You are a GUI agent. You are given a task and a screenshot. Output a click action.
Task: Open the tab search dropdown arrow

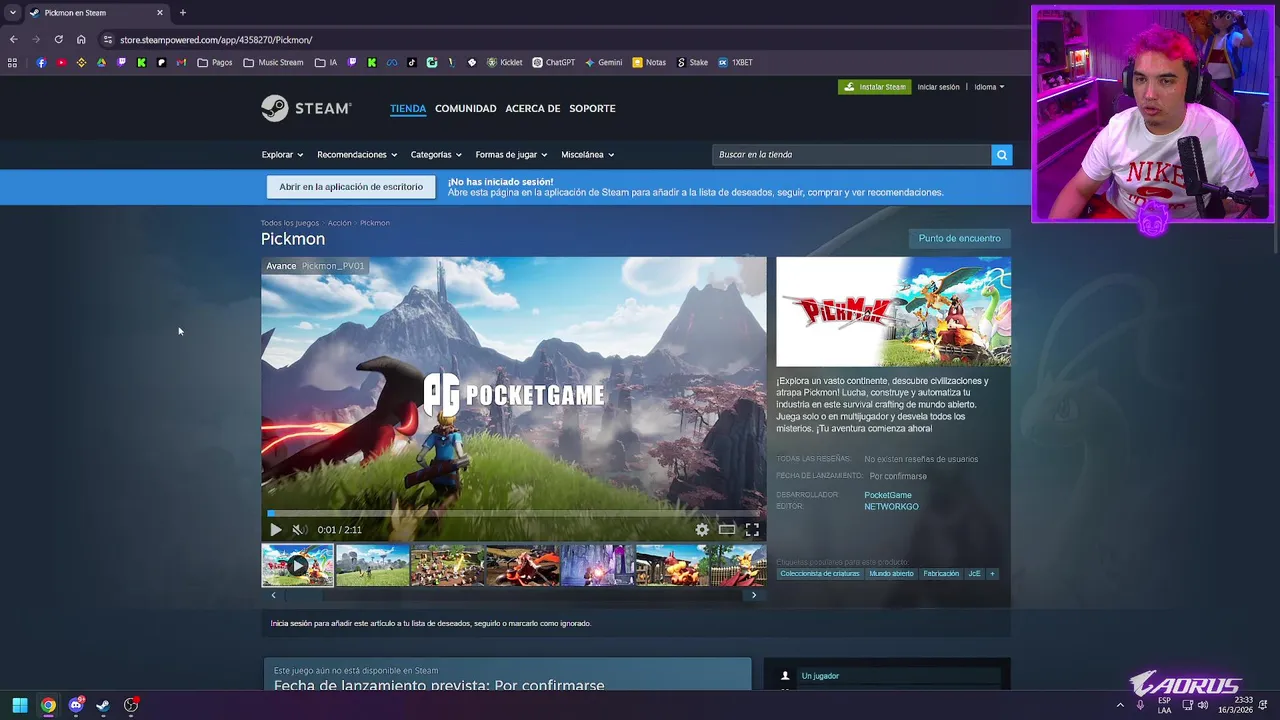point(12,13)
